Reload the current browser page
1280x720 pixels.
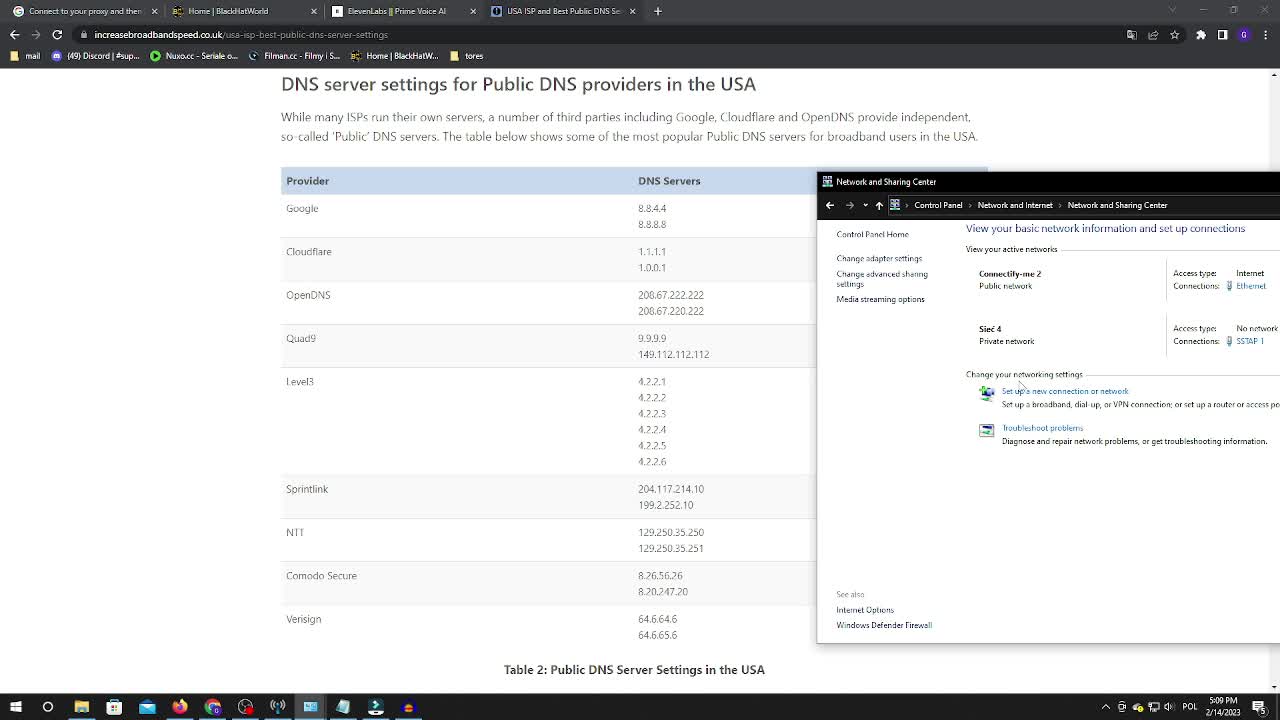pyautogui.click(x=57, y=34)
